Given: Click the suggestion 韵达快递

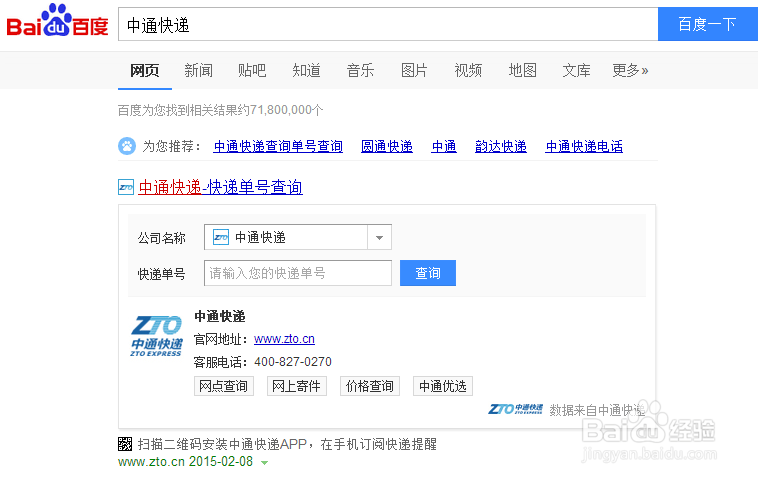Looking at the screenshot, I should 501,146.
